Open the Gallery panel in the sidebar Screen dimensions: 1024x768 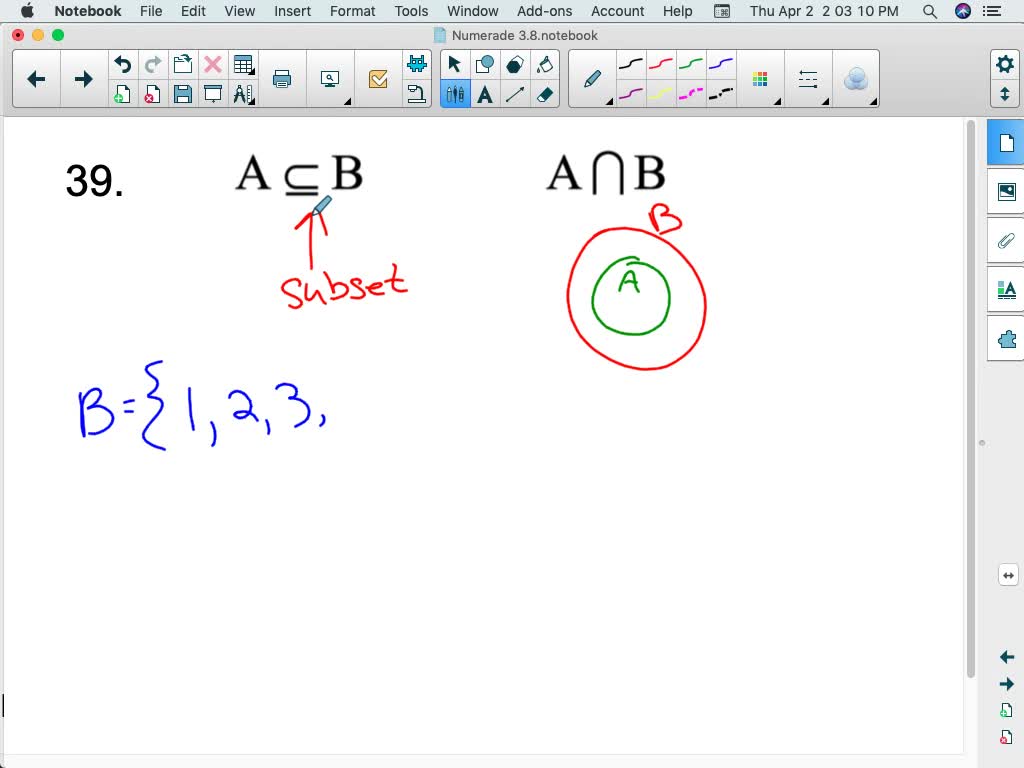click(1007, 191)
